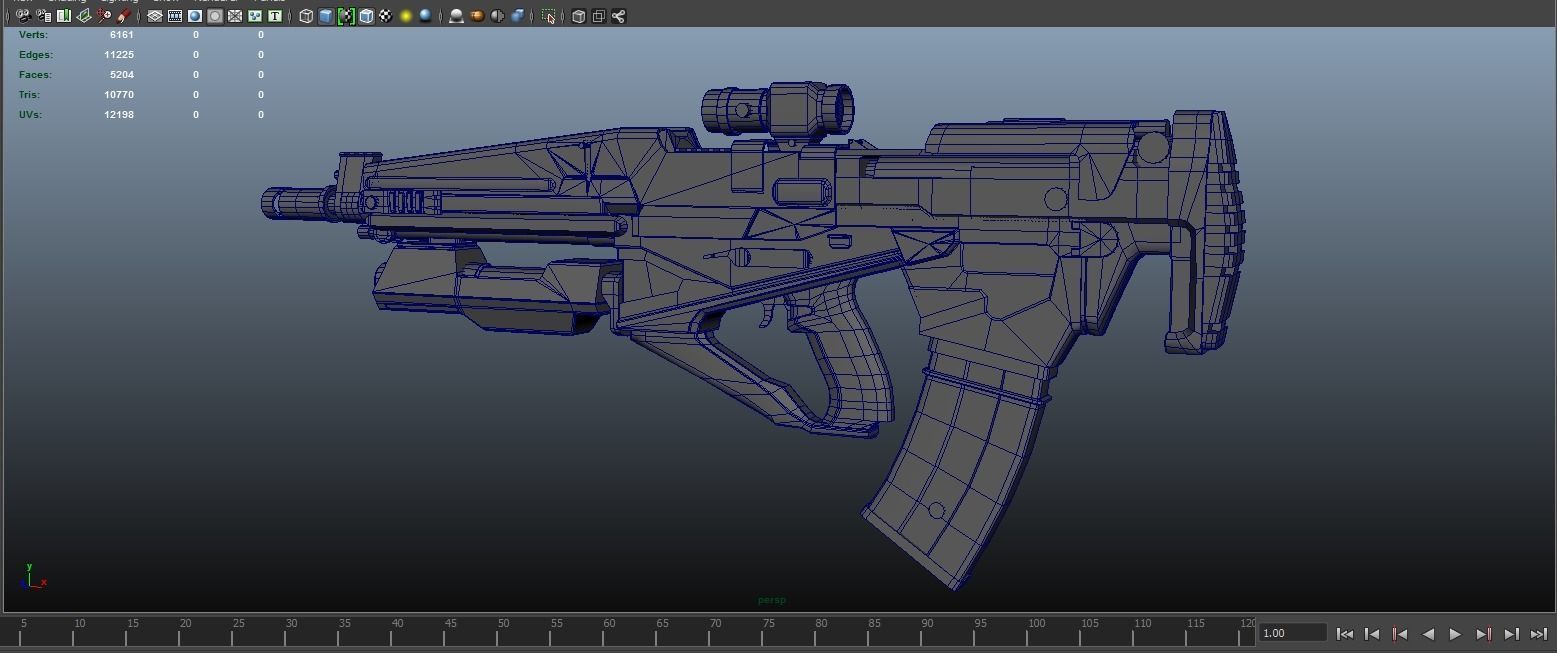This screenshot has height=653, width=1557.
Task: Go to end of playback range
Action: pyautogui.click(x=1539, y=634)
